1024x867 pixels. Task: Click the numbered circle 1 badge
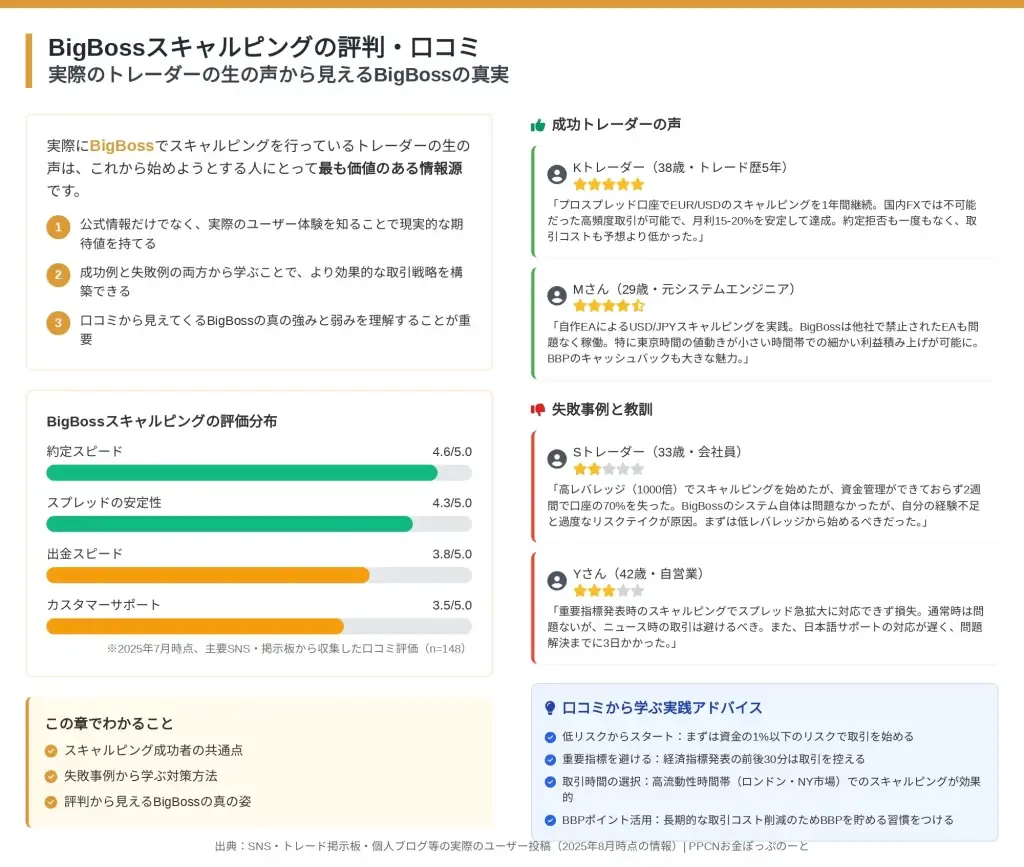pos(59,227)
